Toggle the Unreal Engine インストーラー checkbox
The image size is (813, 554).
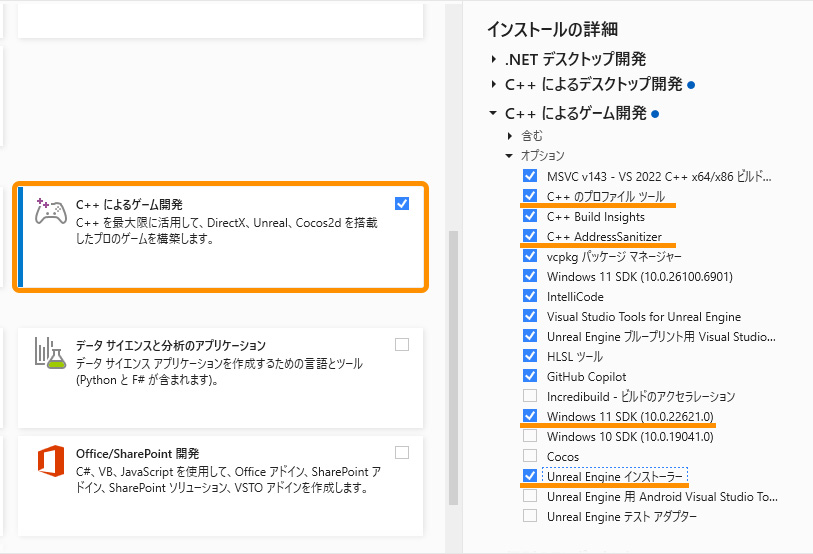[x=530, y=476]
